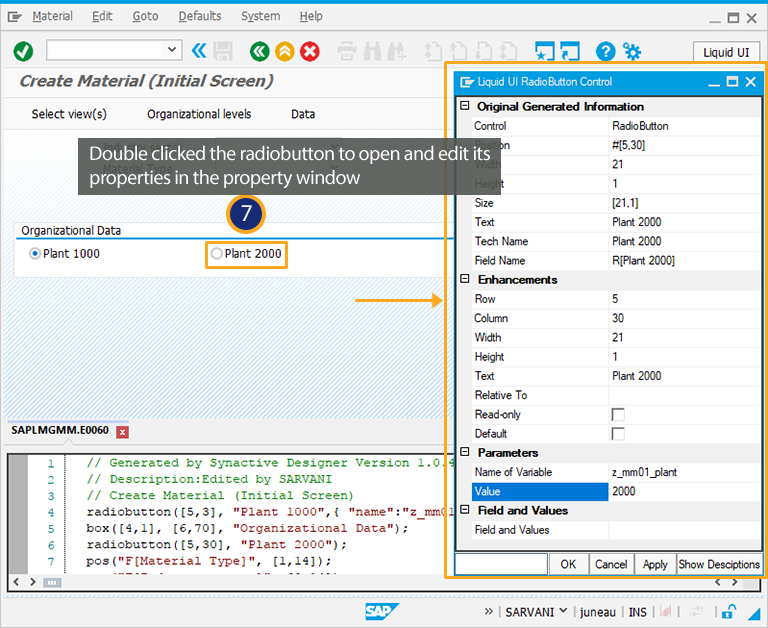The width and height of the screenshot is (768, 628).
Task: Click the Create New Session icon
Action: click(545, 51)
